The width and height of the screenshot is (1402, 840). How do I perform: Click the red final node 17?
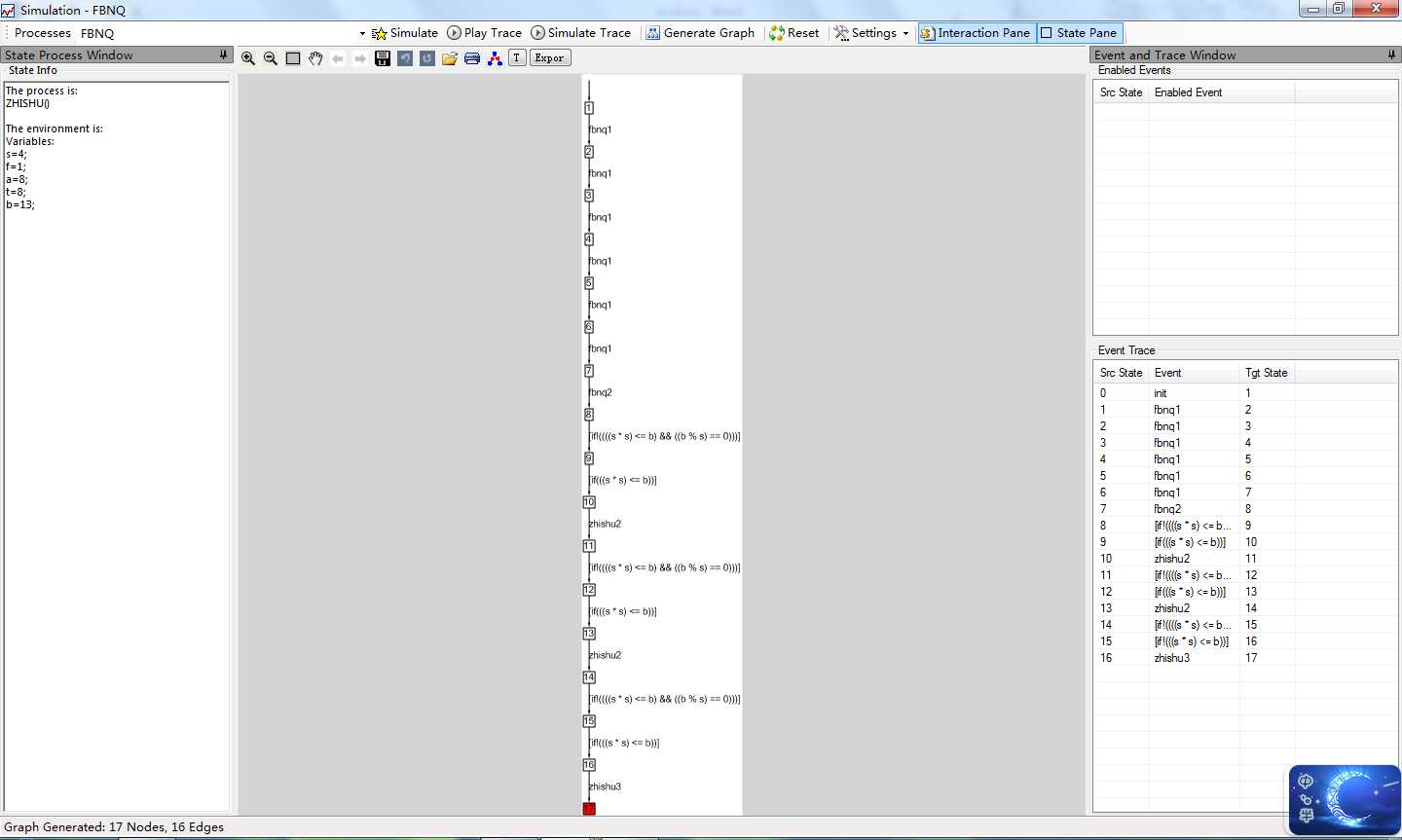(x=589, y=809)
